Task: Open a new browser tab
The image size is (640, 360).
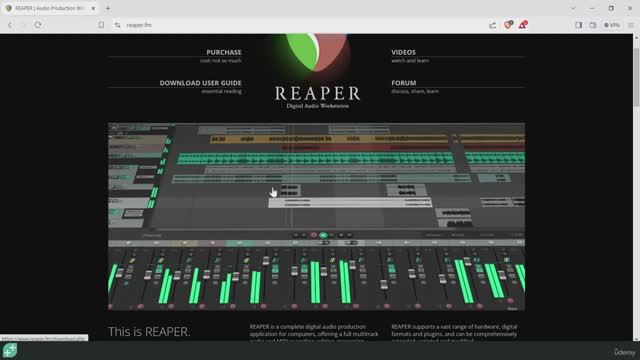Action: (x=108, y=8)
